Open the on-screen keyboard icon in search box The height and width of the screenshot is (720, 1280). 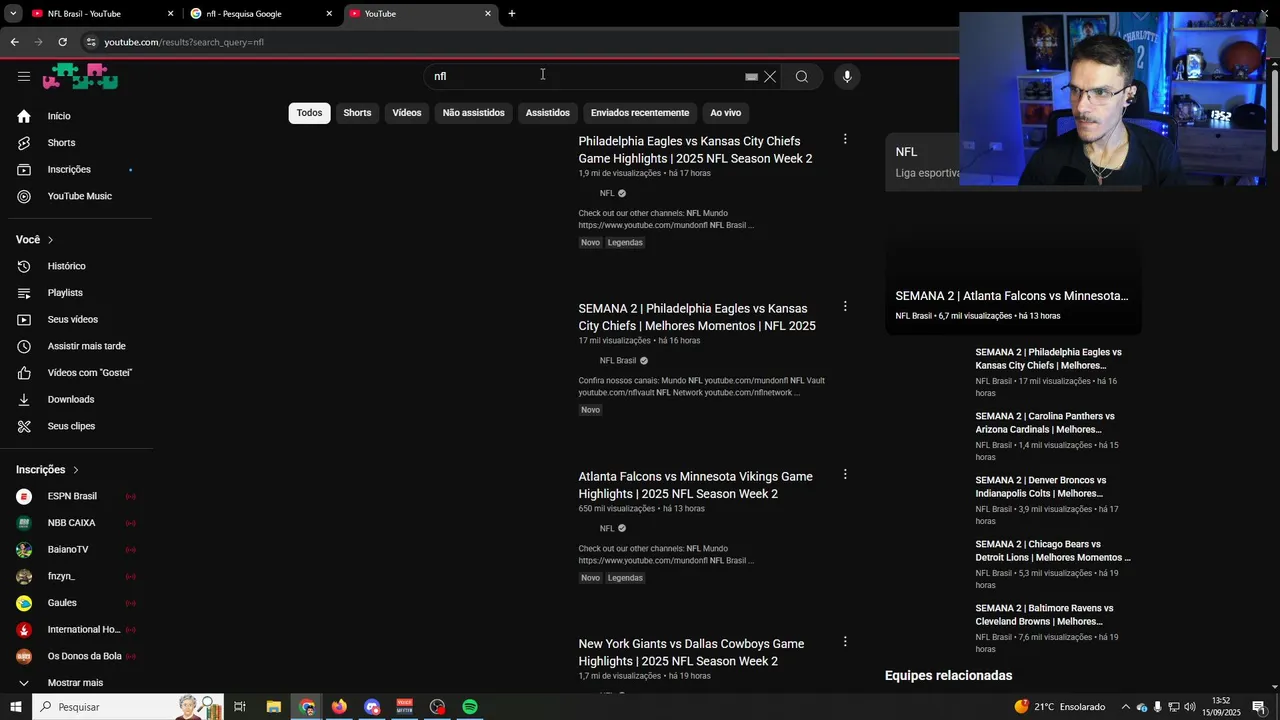752,76
